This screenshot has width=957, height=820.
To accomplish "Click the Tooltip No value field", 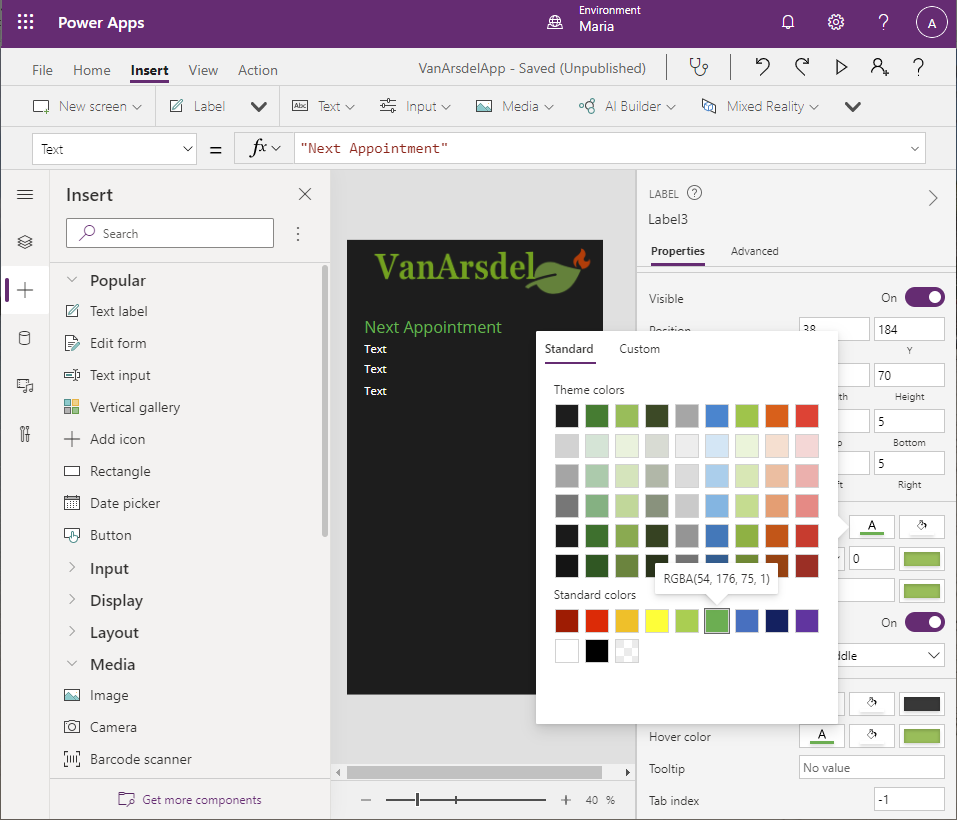I will click(872, 768).
